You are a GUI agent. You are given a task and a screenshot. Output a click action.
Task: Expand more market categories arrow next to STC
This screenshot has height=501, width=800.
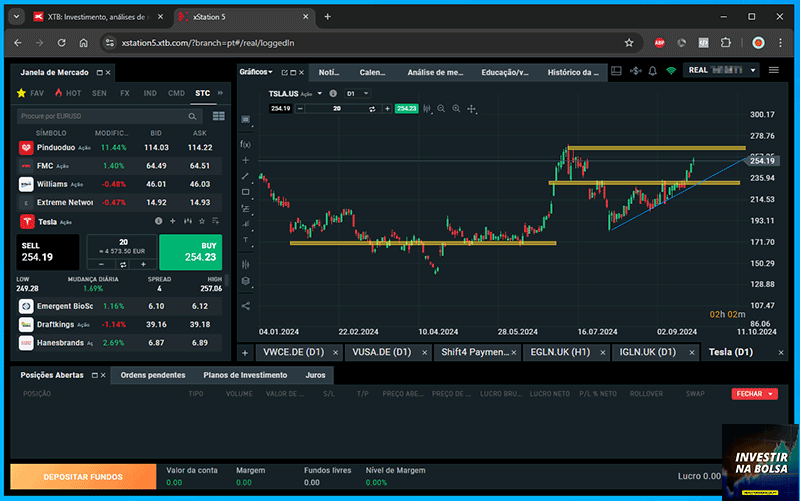[x=220, y=93]
